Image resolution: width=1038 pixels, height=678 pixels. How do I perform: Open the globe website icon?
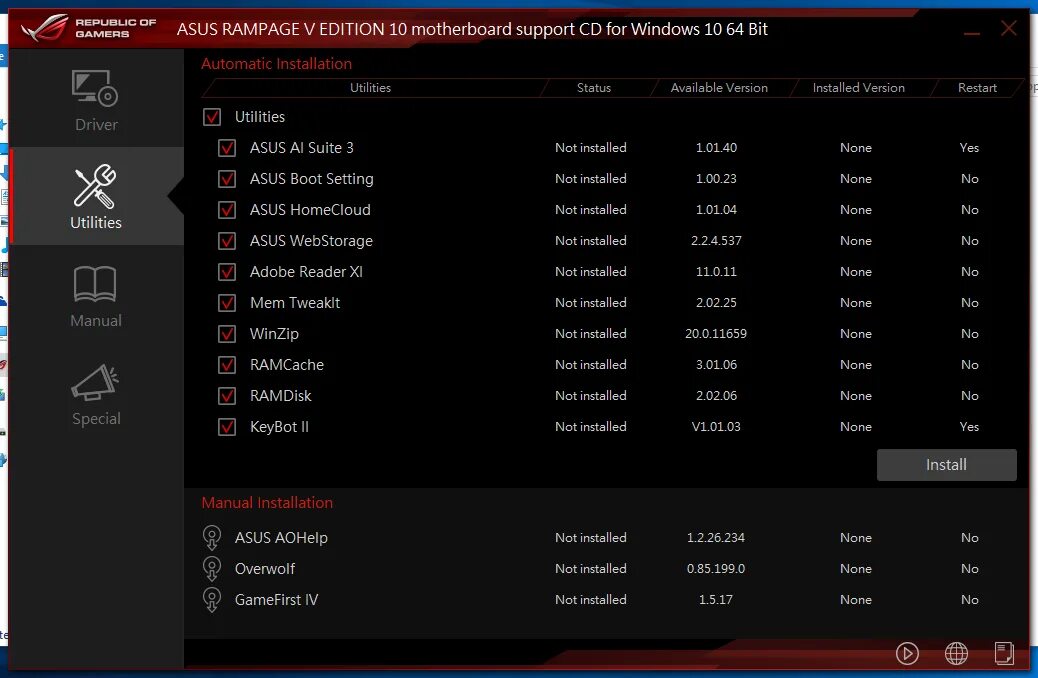point(956,654)
